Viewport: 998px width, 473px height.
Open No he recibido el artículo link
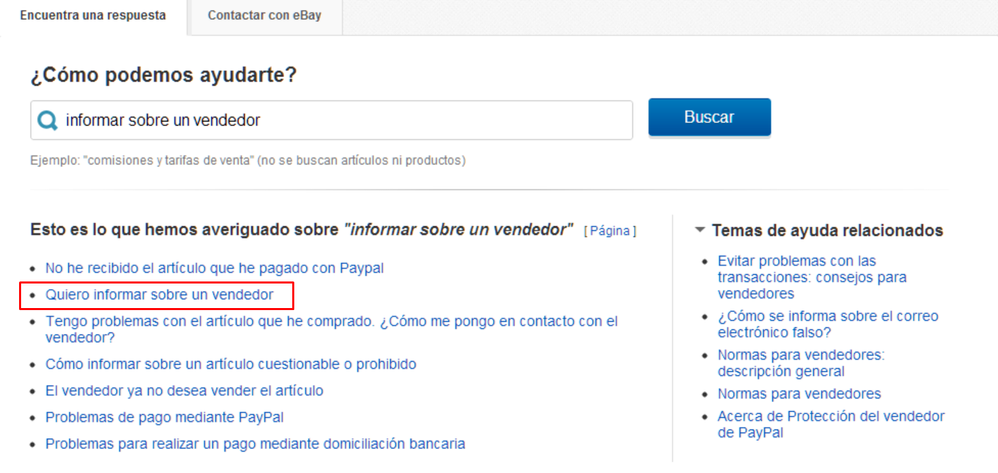214,269
